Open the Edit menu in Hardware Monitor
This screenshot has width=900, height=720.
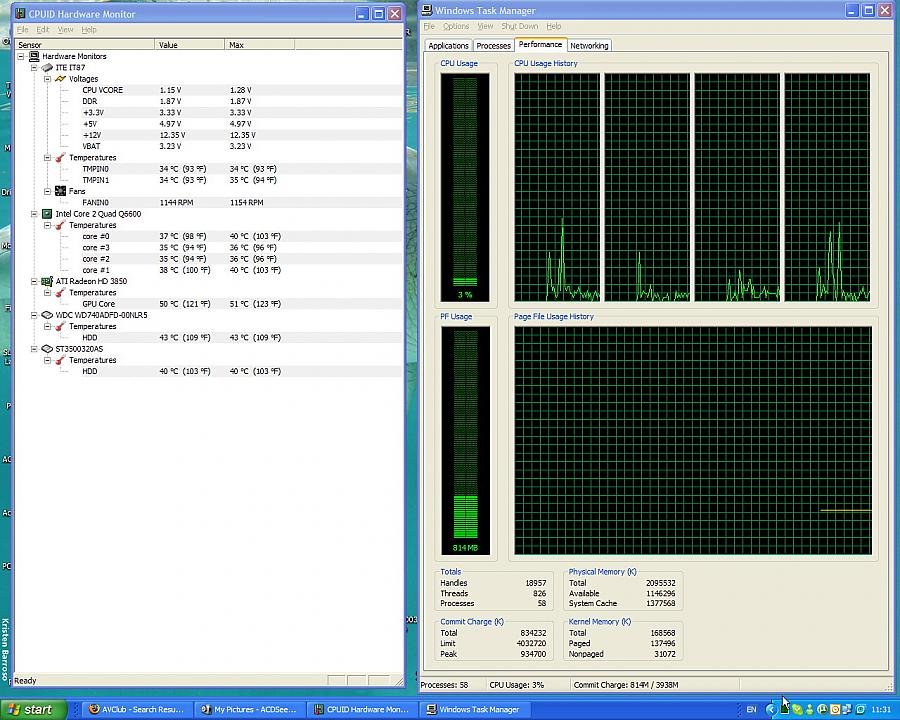coord(43,29)
